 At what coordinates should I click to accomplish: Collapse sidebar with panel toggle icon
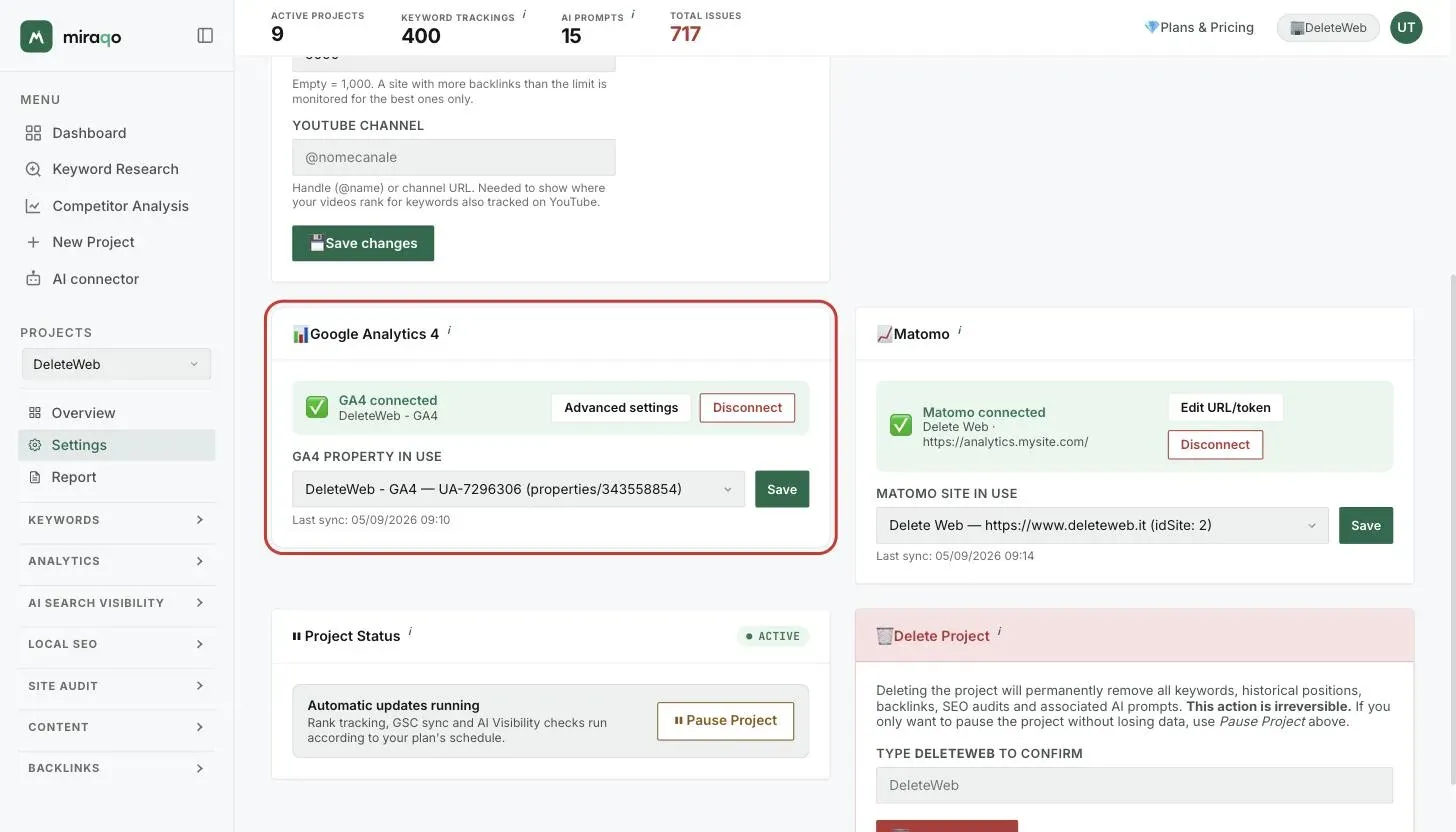coord(205,36)
